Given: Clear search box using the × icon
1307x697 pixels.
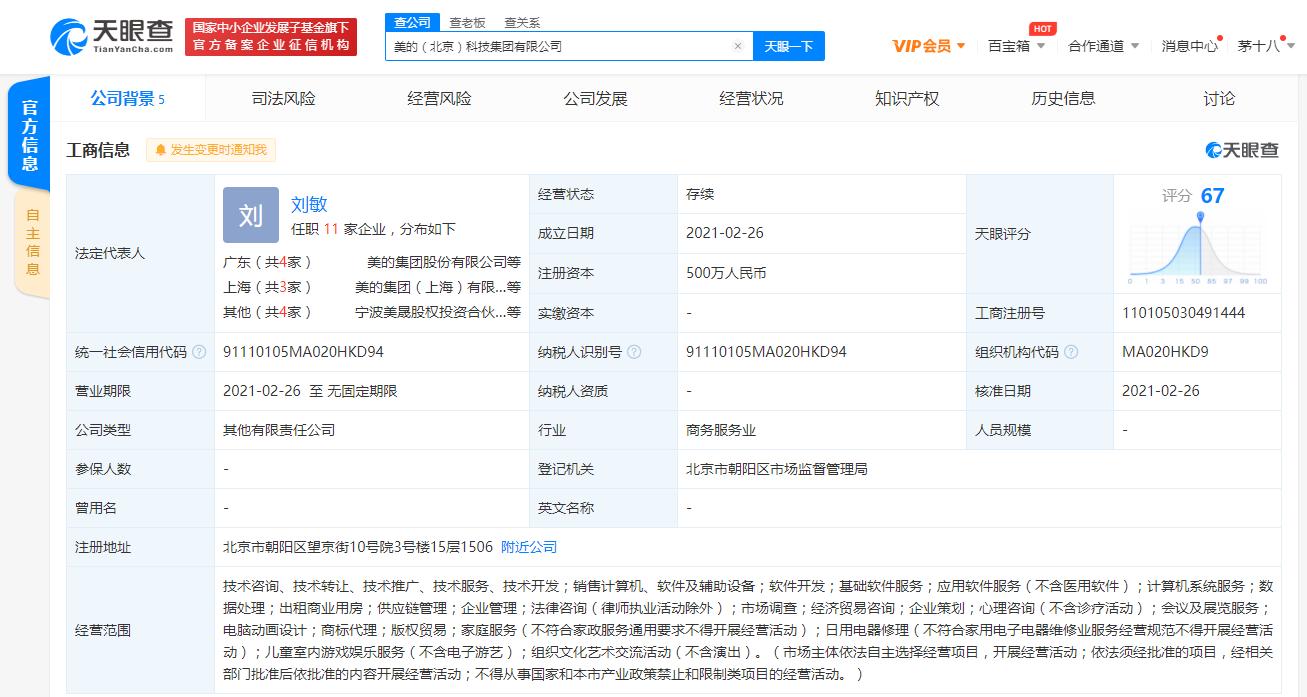Looking at the screenshot, I should pos(738,46).
